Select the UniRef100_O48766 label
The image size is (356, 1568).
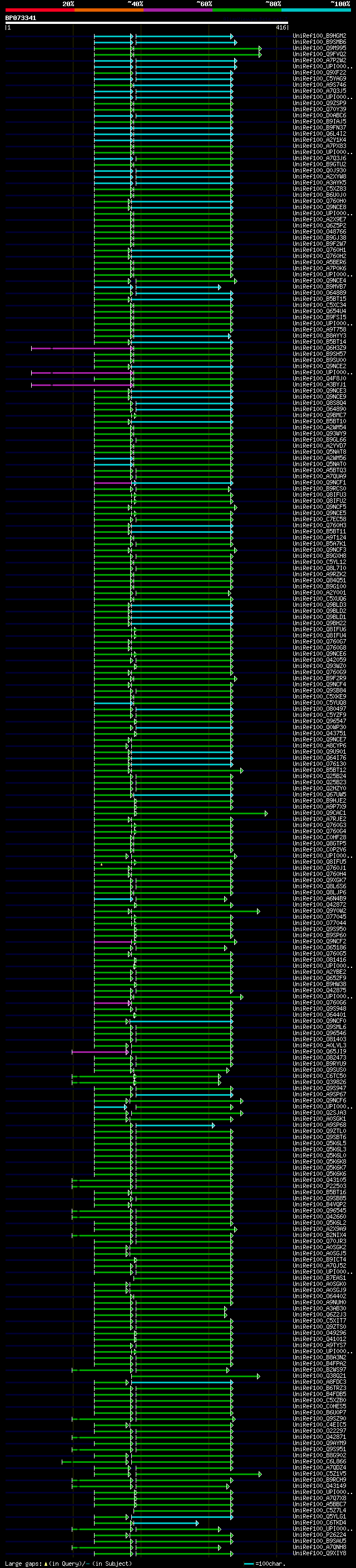click(x=319, y=232)
